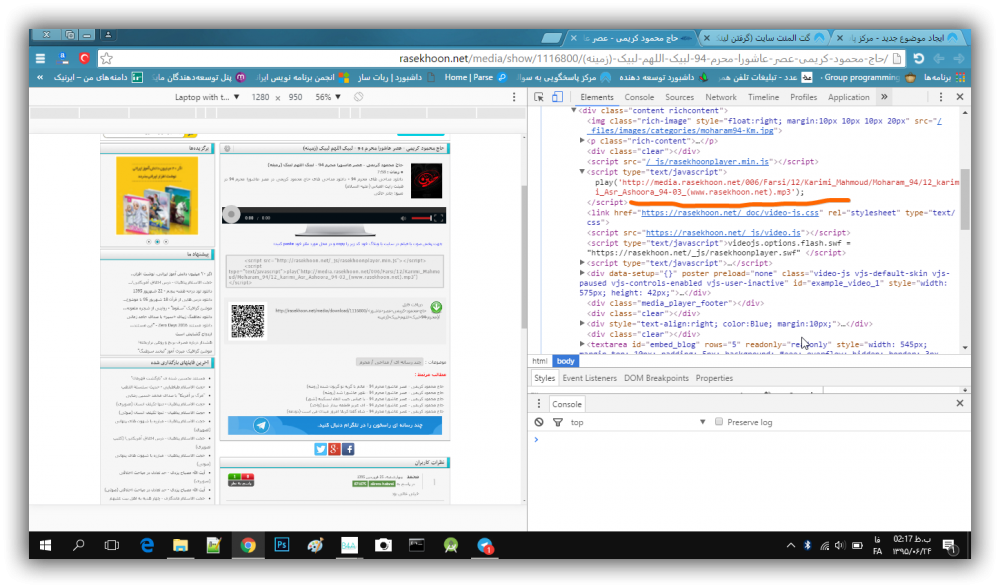The height and width of the screenshot is (588, 1000).
Task: Launch Photoshop from the taskbar
Action: 282,545
